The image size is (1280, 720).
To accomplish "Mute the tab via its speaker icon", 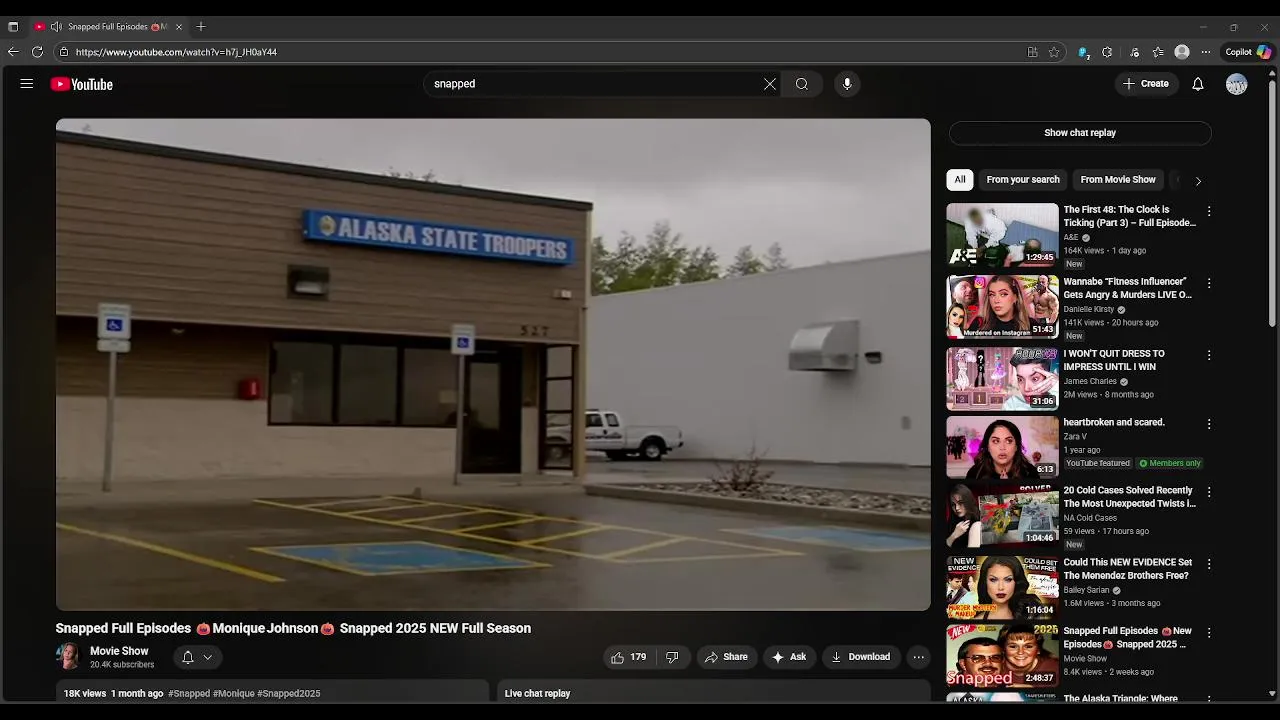I will click(56, 27).
